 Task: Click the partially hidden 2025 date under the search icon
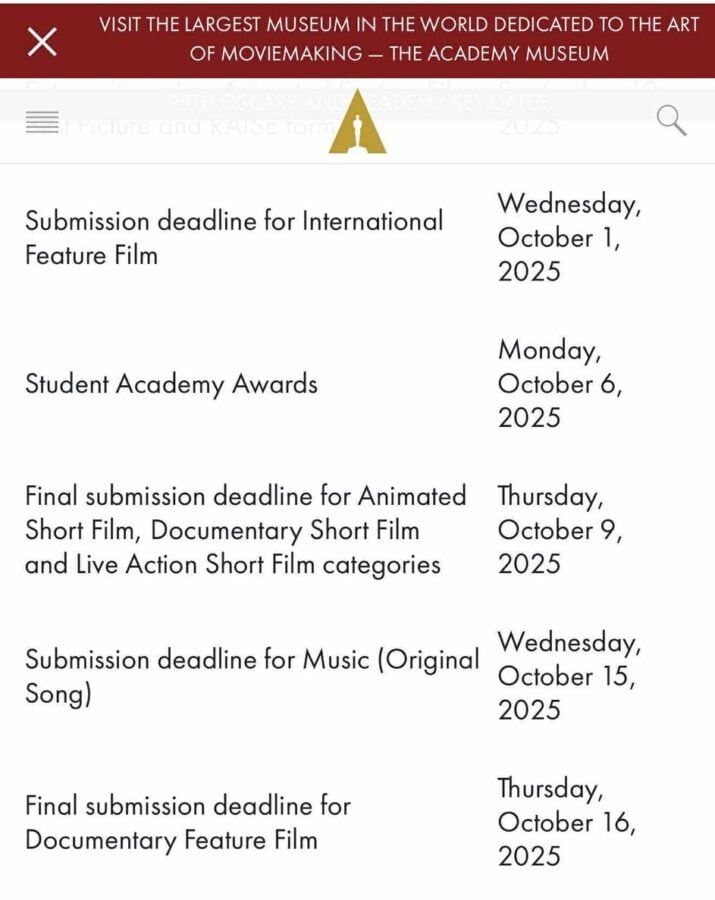pos(529,128)
